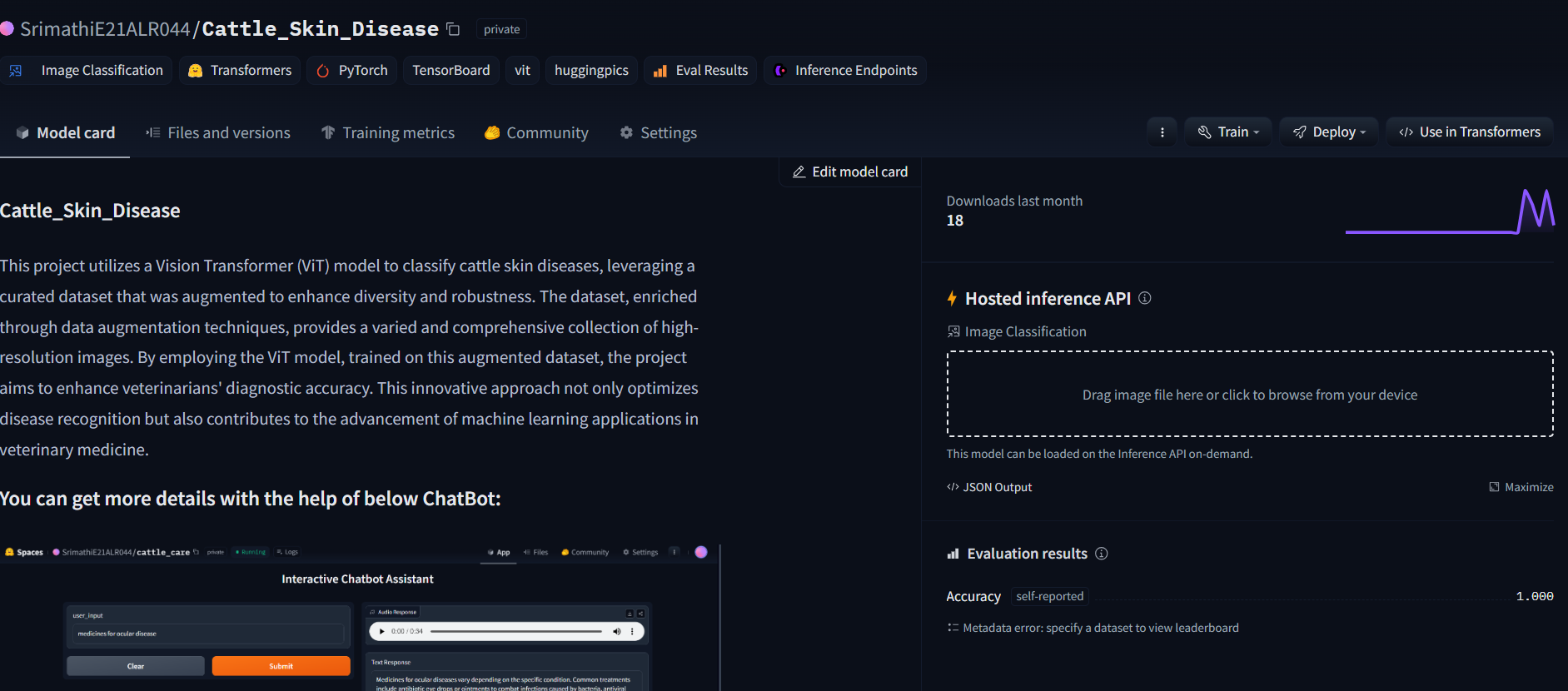Click the private badge

(501, 29)
